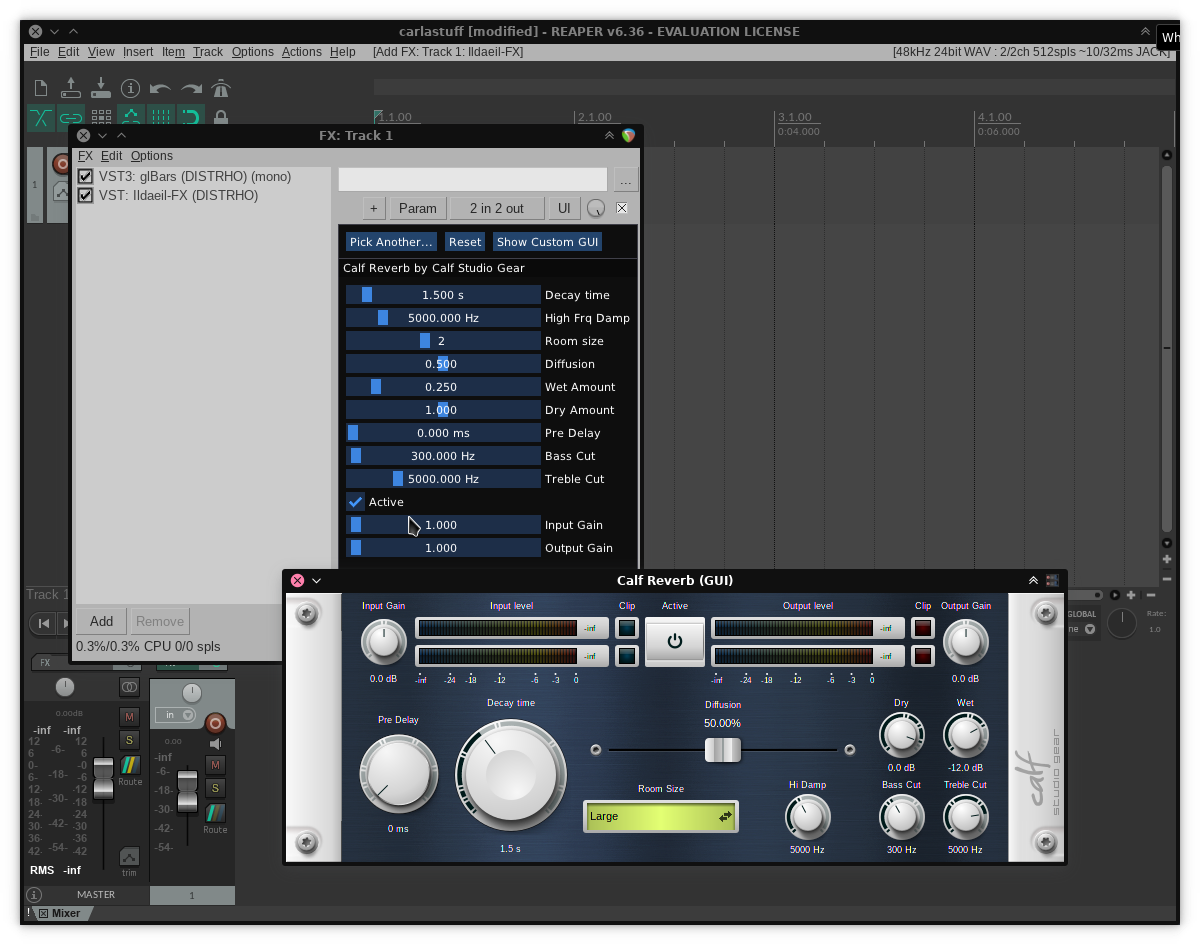Viewport: 1200px width, 945px height.
Task: Click the FX preset name field
Action: [473, 180]
